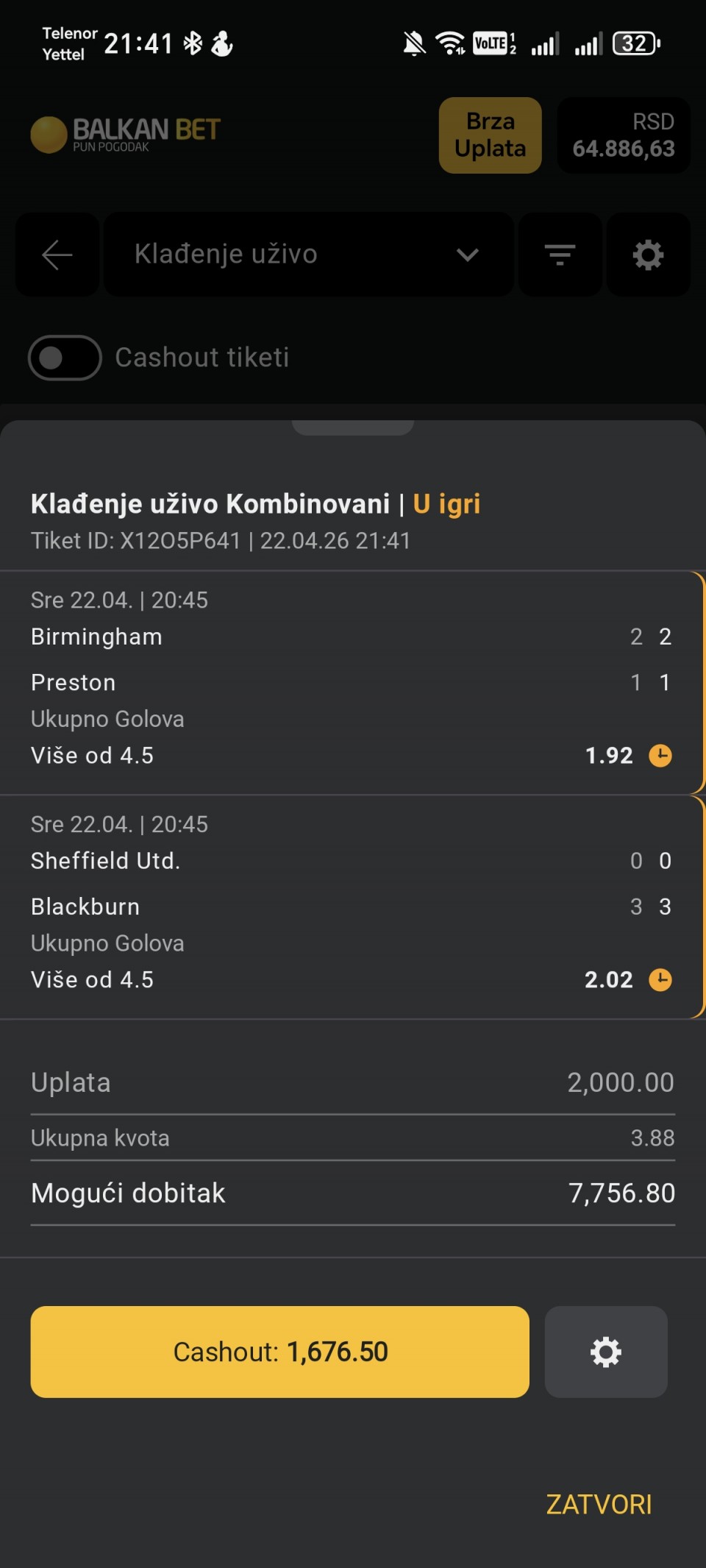Open the filter lines icon
The height and width of the screenshot is (1568, 706).
pyautogui.click(x=560, y=255)
